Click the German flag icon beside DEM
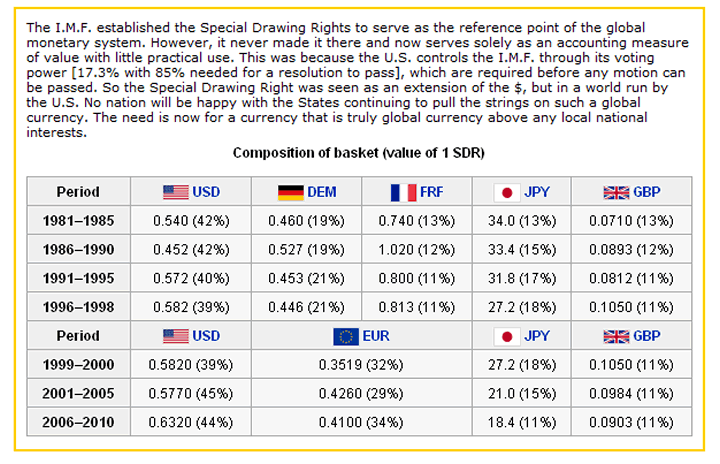 point(291,192)
